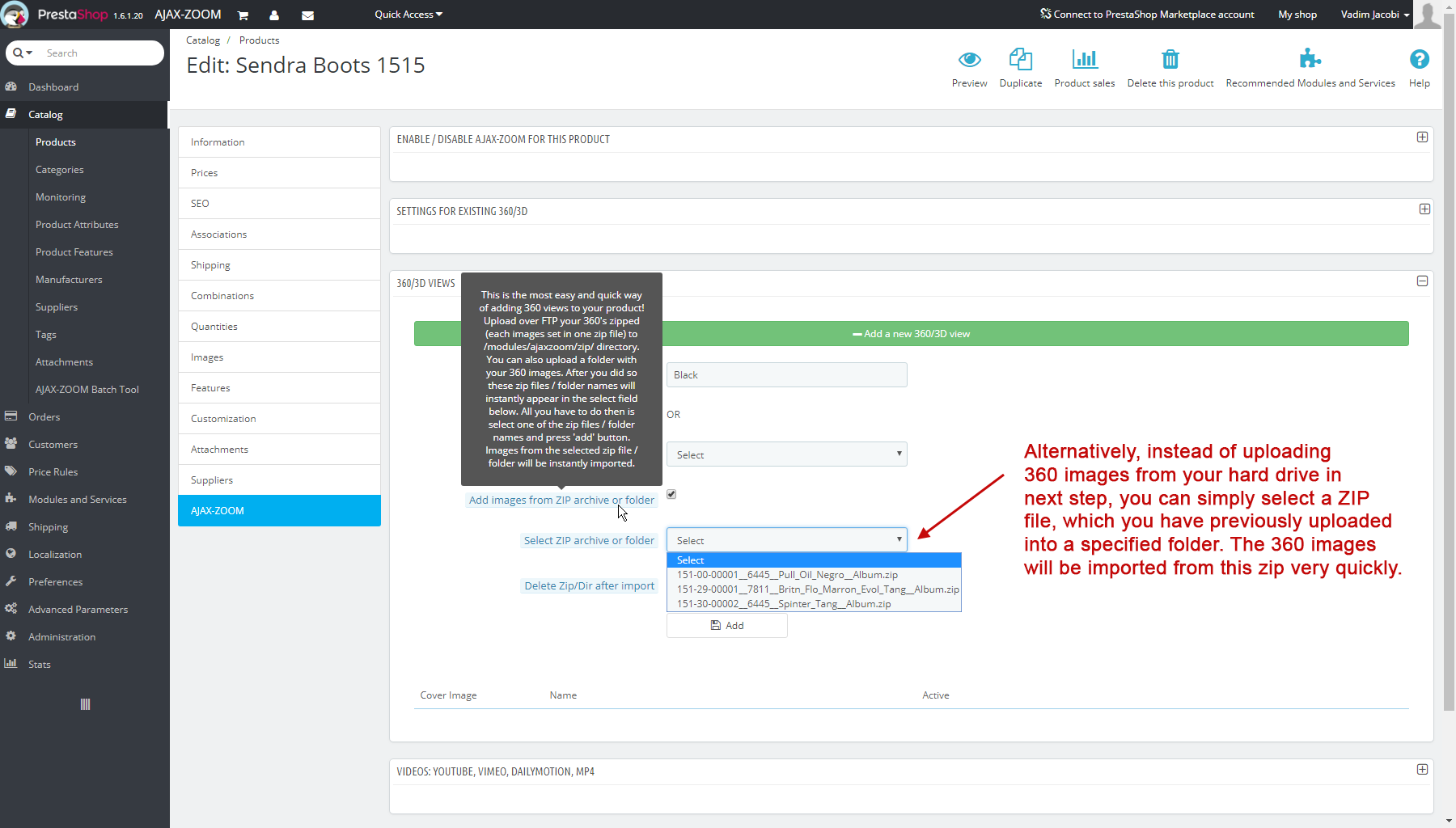The image size is (1456, 828).
Task: Click the Black name input field
Action: coord(787,374)
